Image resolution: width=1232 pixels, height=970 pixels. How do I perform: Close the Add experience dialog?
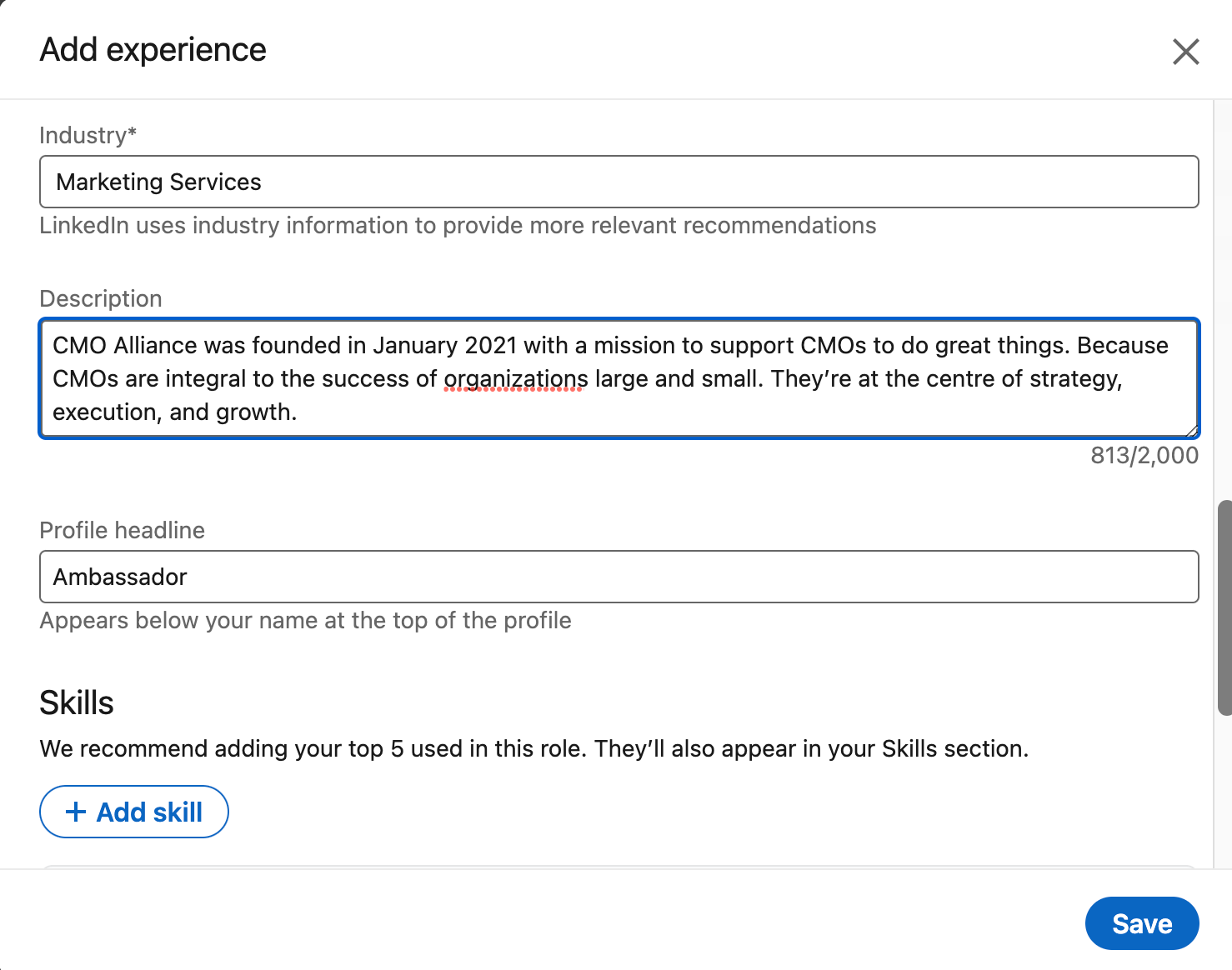[1185, 52]
